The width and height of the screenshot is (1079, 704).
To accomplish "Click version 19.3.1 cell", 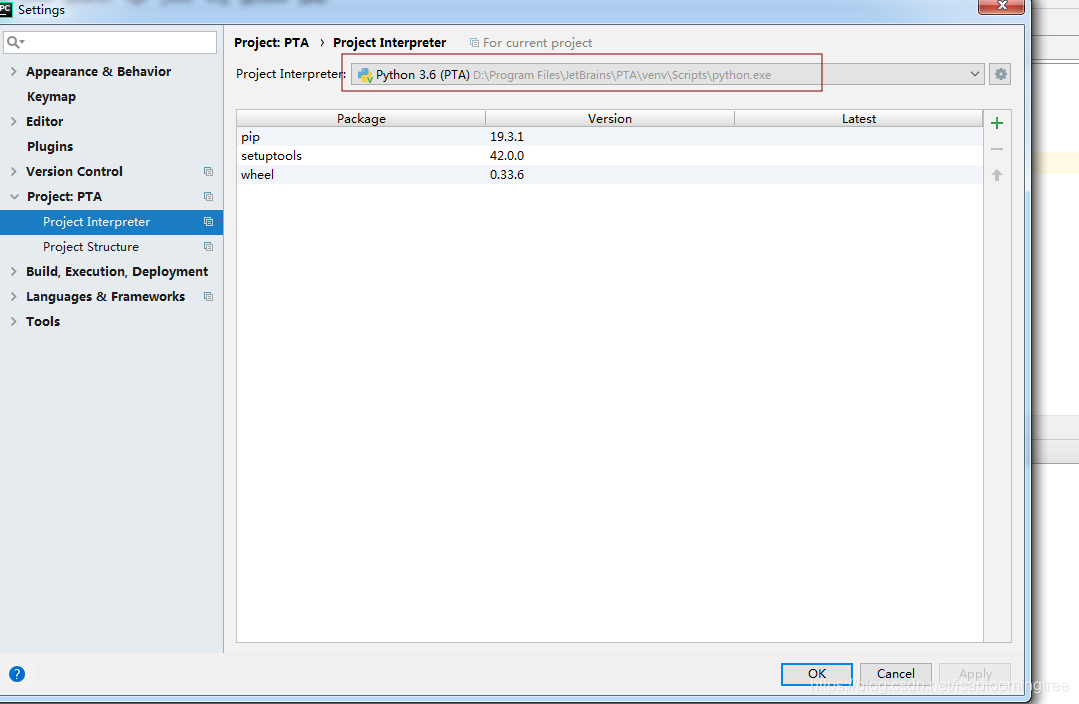I will (506, 137).
